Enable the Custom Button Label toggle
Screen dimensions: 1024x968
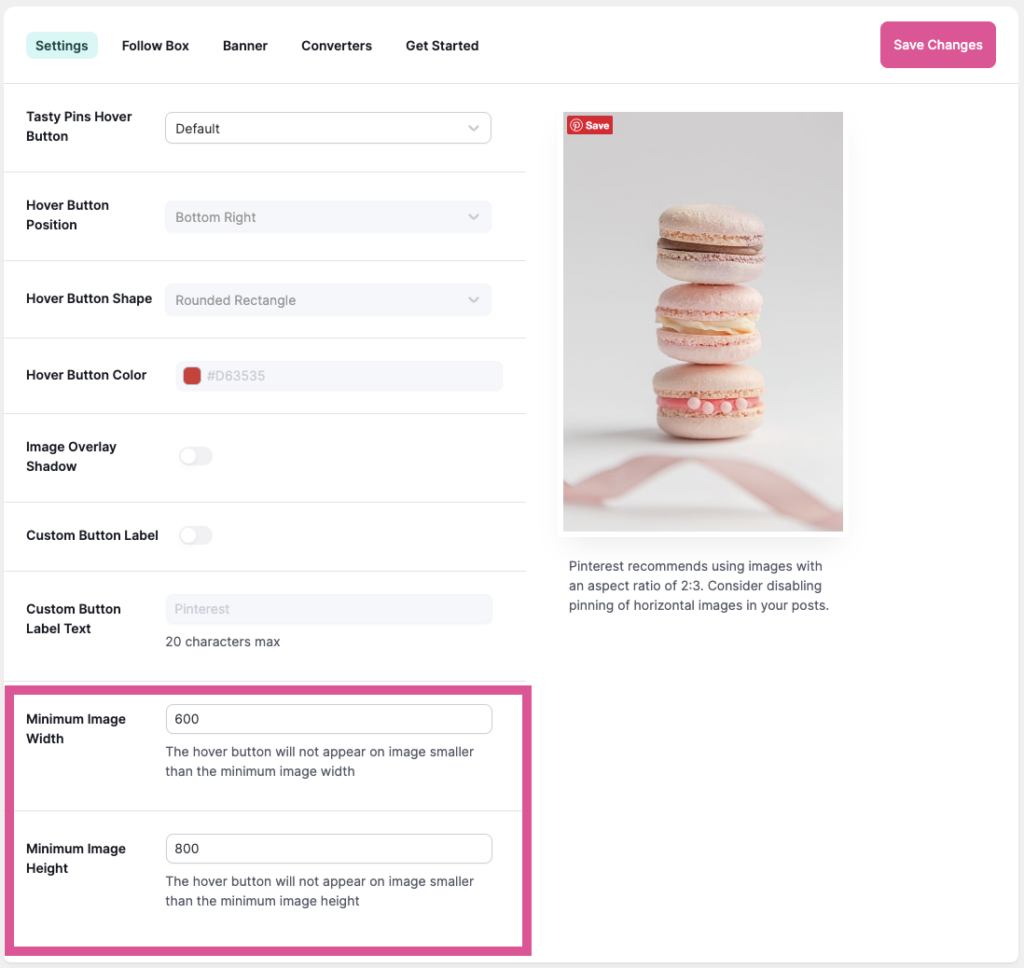(196, 535)
